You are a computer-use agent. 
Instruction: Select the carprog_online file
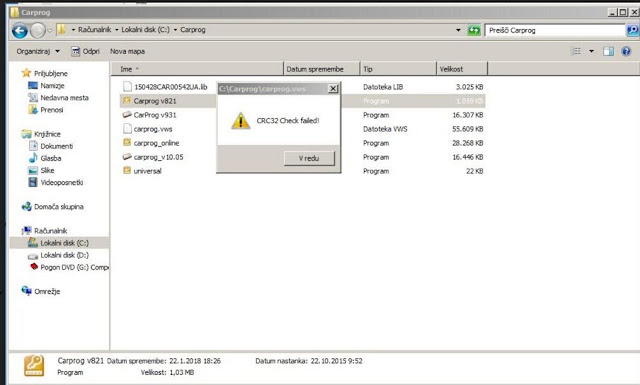point(156,143)
